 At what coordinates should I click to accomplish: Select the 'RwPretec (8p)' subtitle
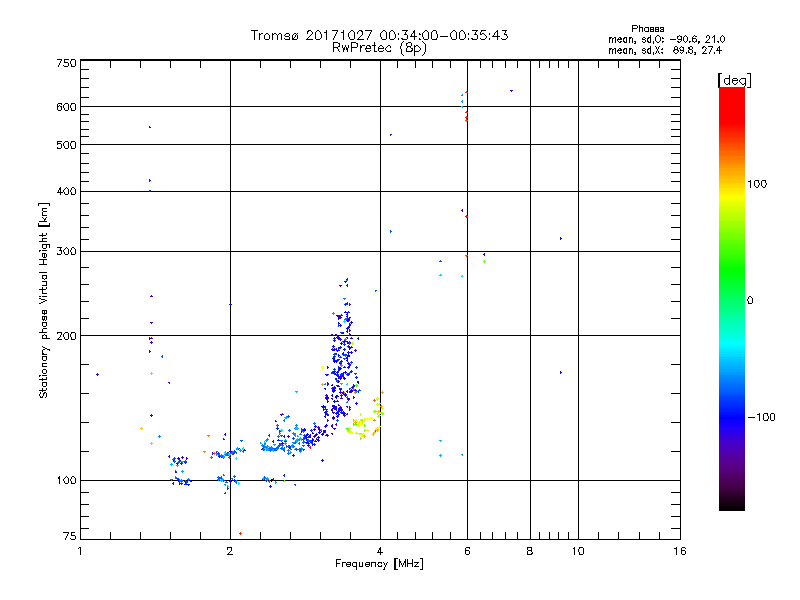point(379,48)
